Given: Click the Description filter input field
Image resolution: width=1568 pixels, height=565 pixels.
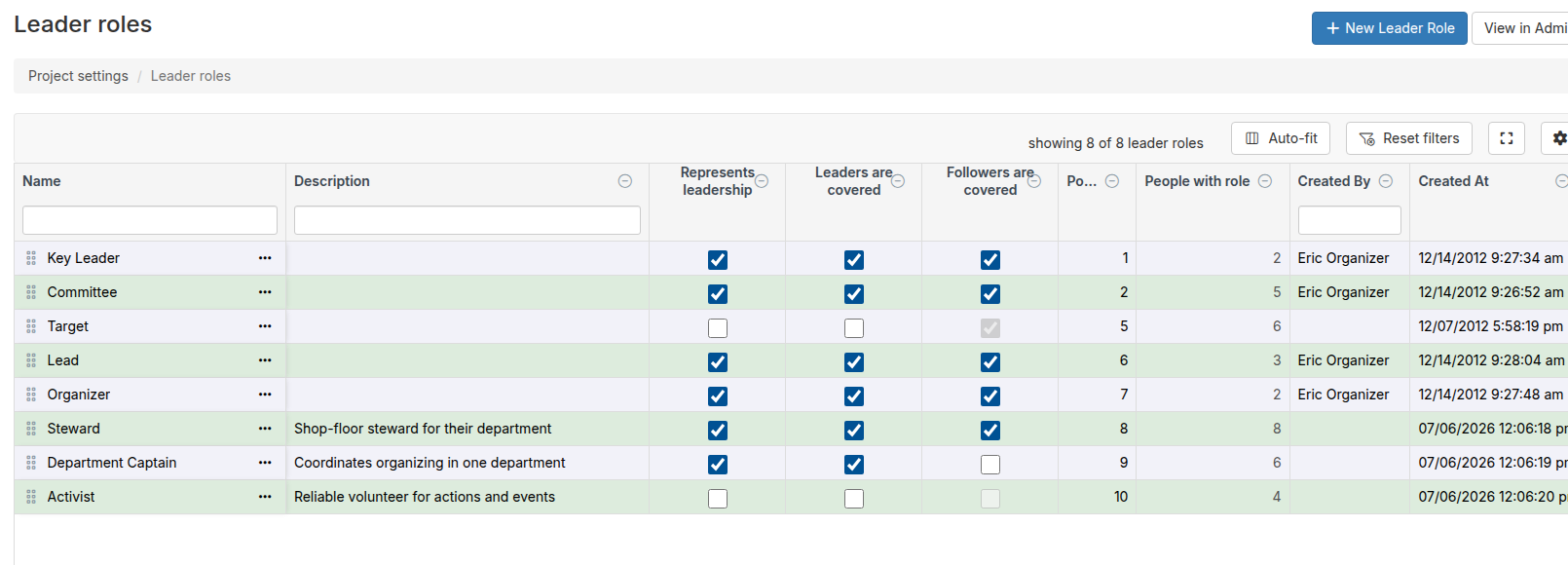Looking at the screenshot, I should point(467,220).
